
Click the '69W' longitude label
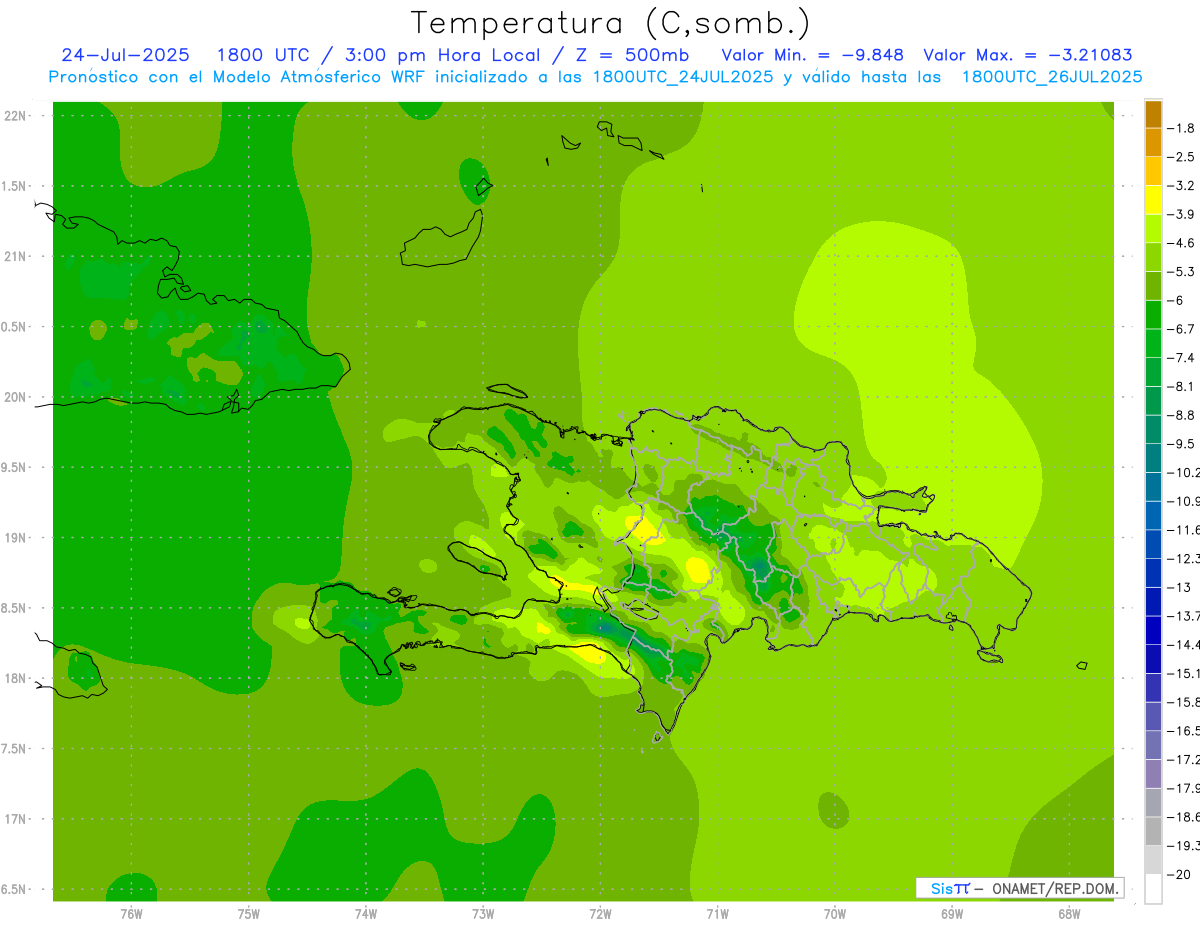952,913
